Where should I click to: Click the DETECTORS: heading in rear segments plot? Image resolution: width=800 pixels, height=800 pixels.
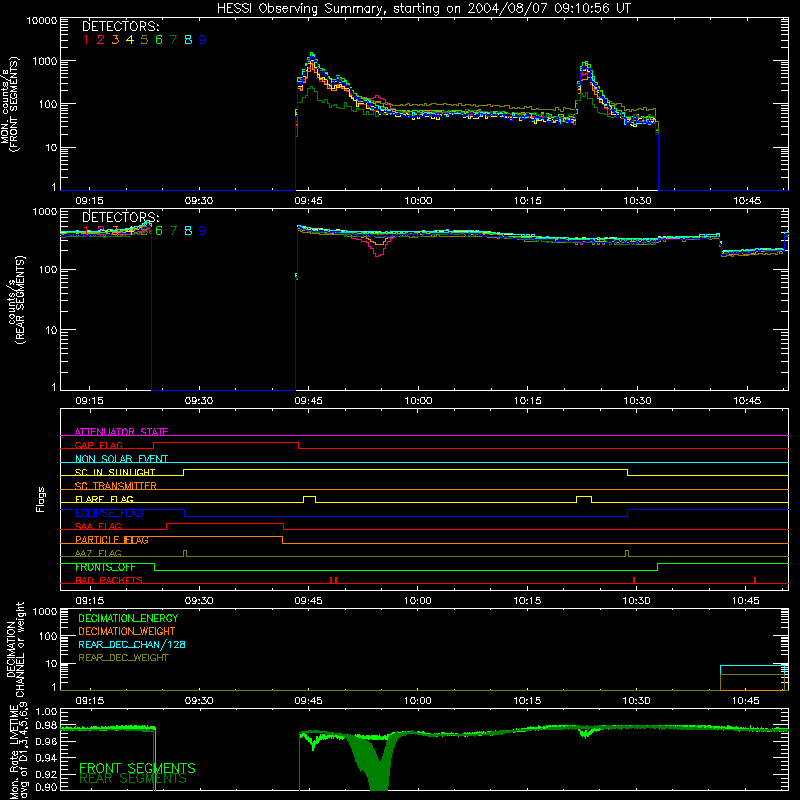pyautogui.click(x=121, y=217)
